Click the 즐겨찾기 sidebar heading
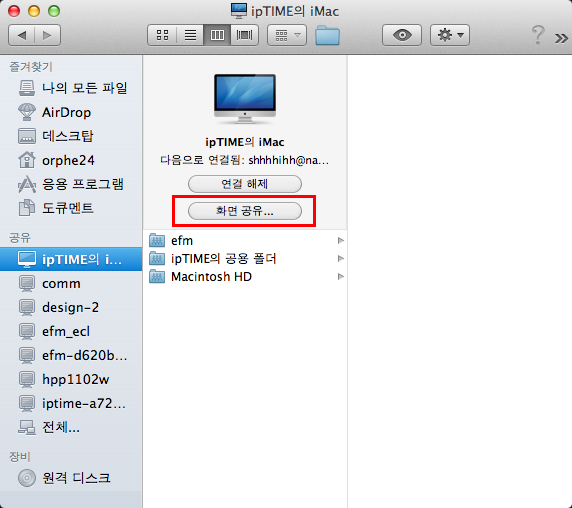 point(31,67)
